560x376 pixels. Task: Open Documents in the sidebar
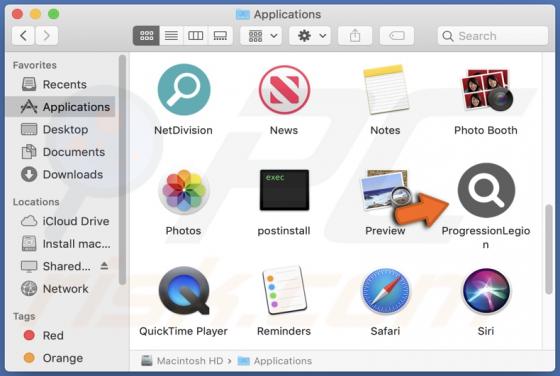[x=61, y=152]
